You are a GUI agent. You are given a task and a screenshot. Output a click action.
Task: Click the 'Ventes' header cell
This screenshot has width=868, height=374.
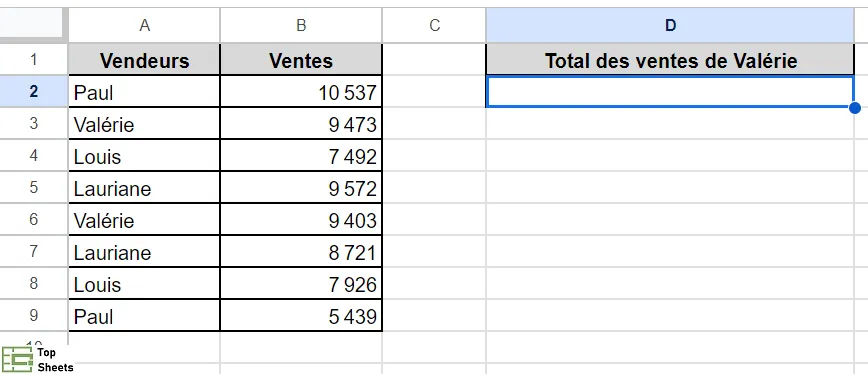click(x=301, y=60)
